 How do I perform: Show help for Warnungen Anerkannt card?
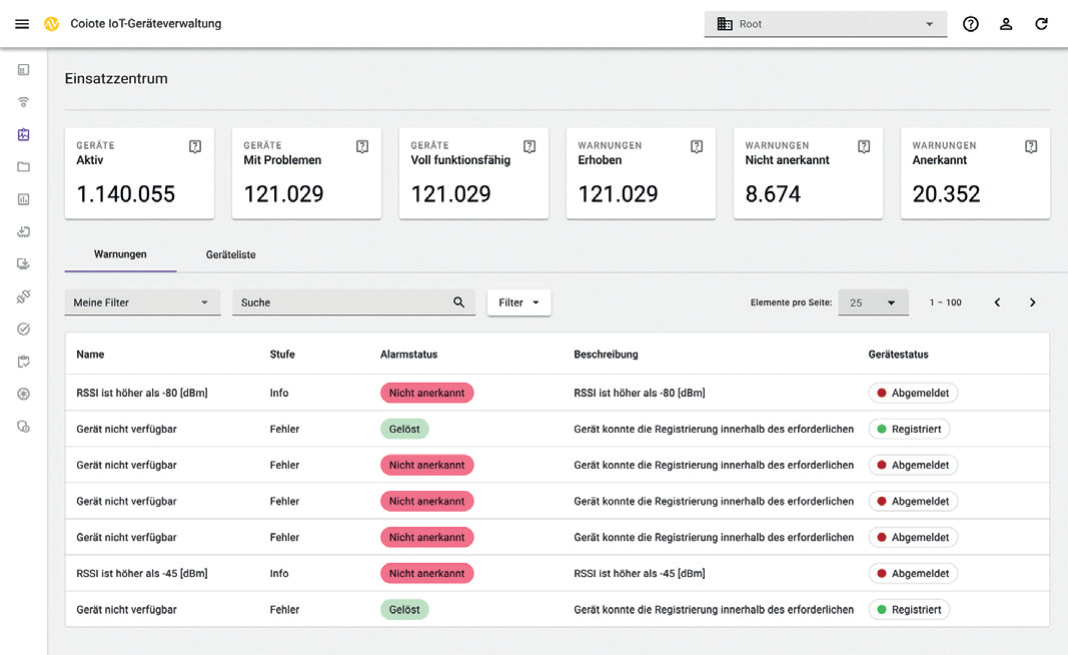[x=1031, y=147]
